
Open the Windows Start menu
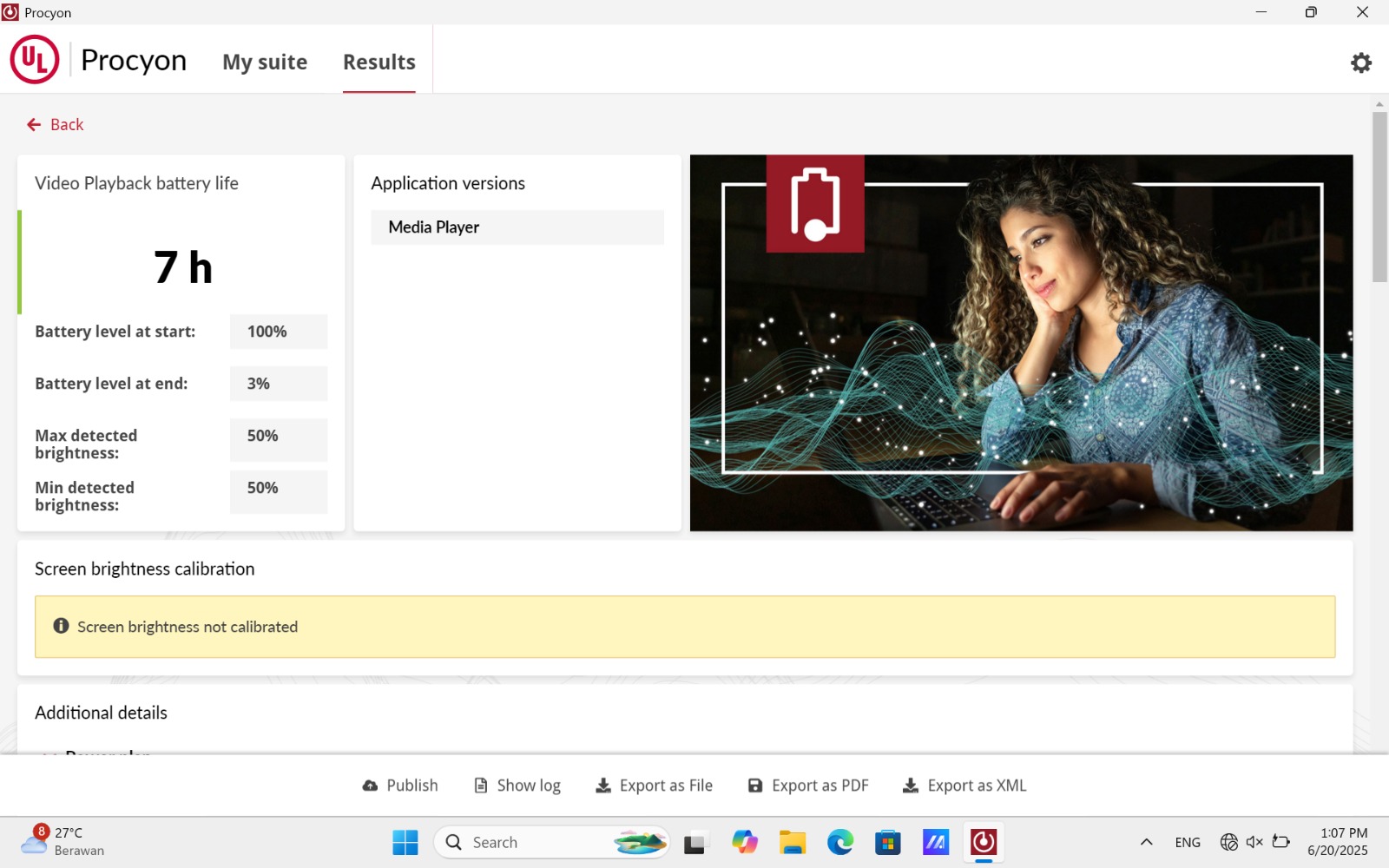pyautogui.click(x=405, y=842)
